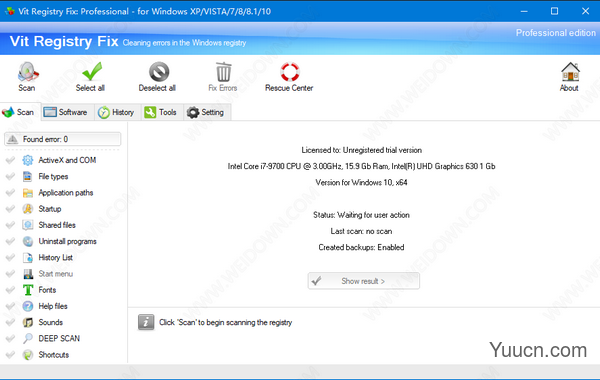
Task: Toggle the ActiveX and COM checkmark
Action: [x=10, y=160]
